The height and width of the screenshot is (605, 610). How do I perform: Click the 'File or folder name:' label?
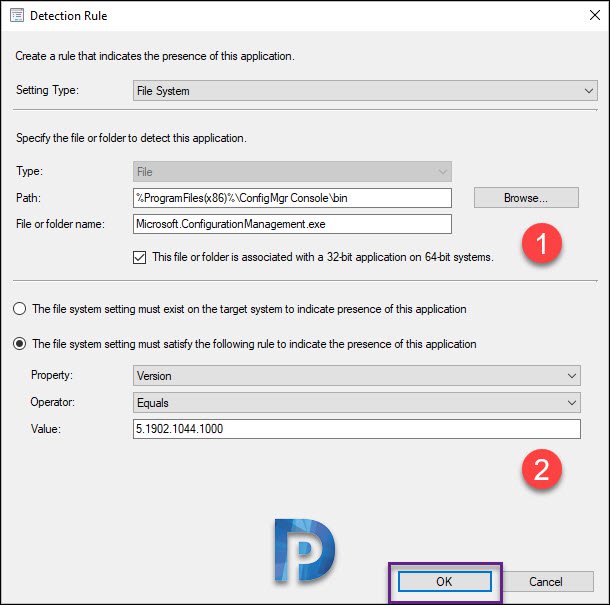point(60,224)
